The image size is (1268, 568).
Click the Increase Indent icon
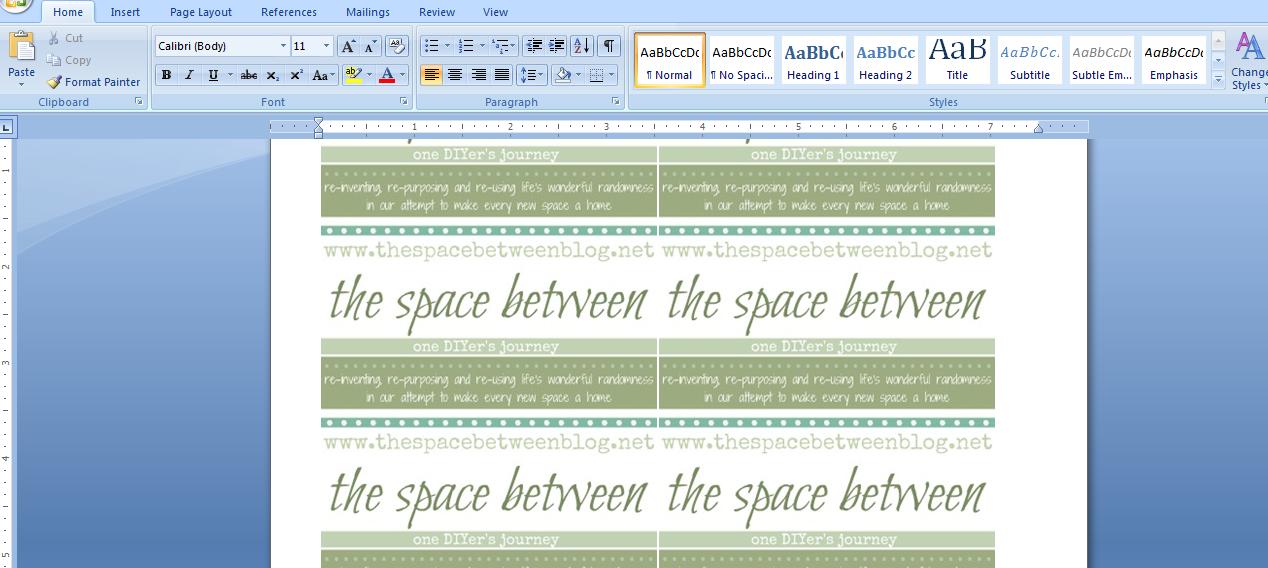click(x=557, y=46)
